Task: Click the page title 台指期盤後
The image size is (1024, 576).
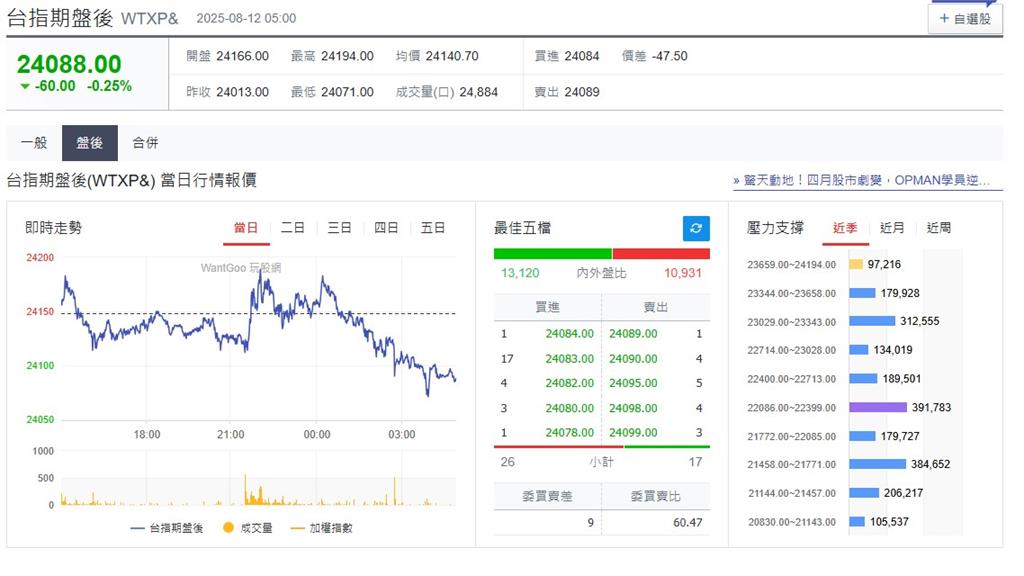Action: click(x=60, y=18)
